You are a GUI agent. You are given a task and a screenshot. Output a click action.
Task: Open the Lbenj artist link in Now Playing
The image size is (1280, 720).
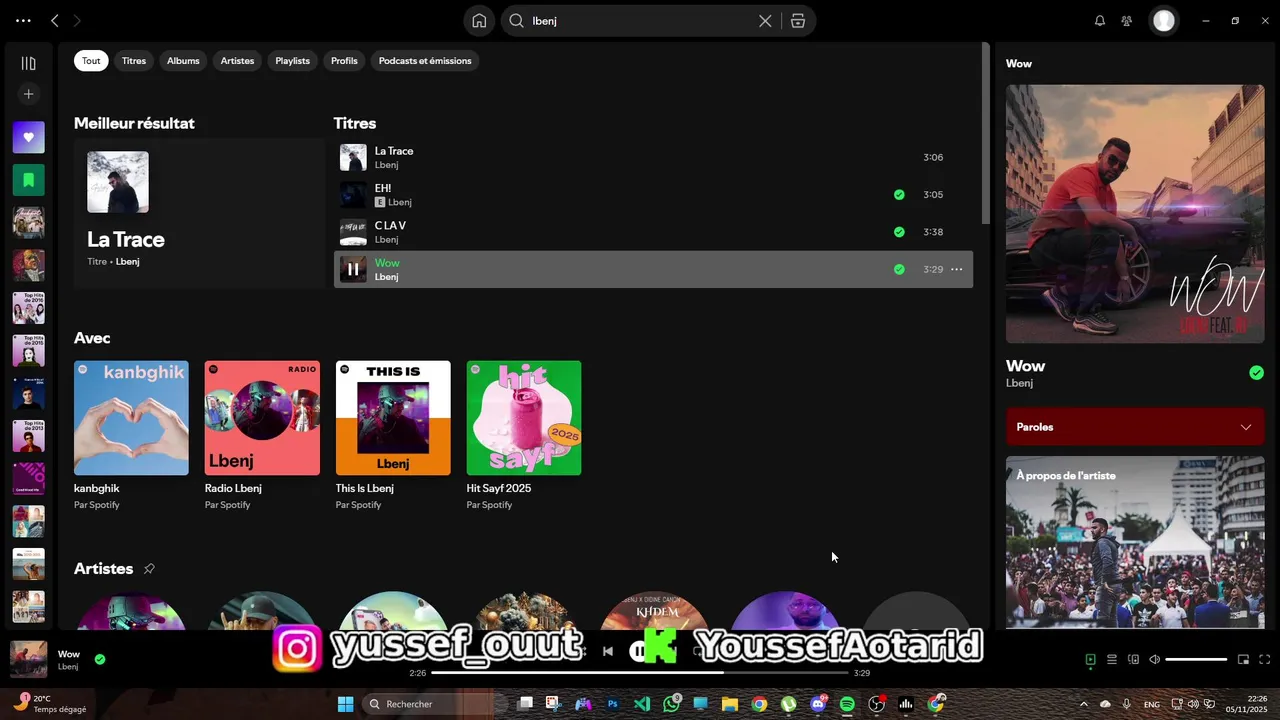1019,383
